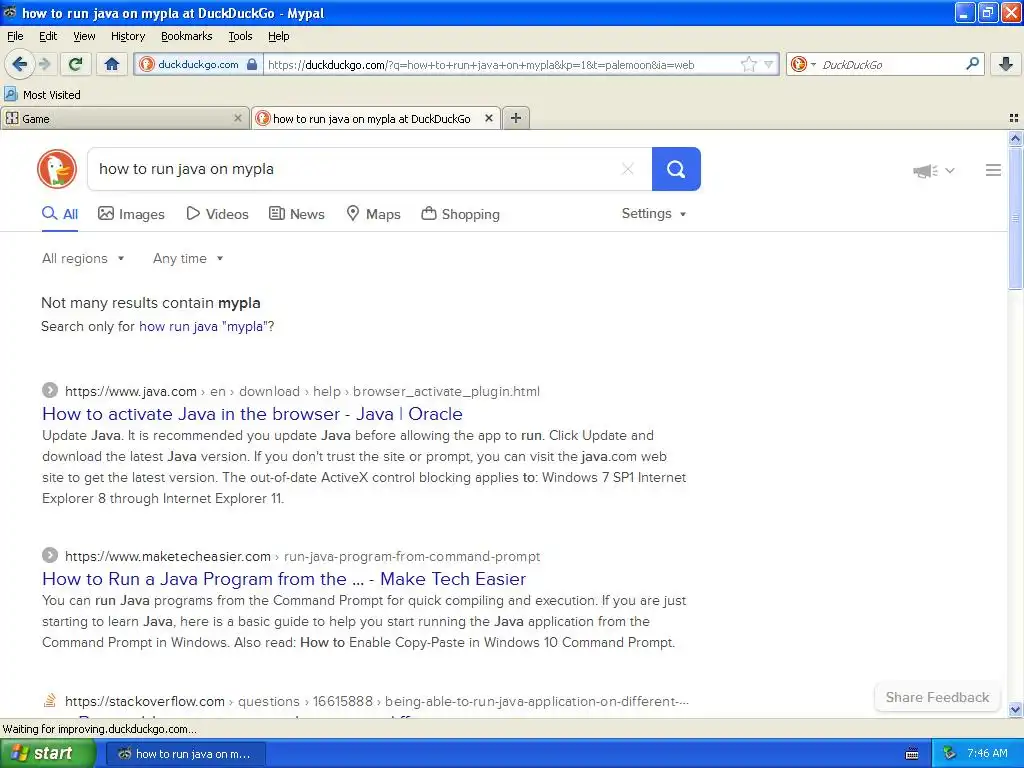Switch to Videos results

point(217,214)
